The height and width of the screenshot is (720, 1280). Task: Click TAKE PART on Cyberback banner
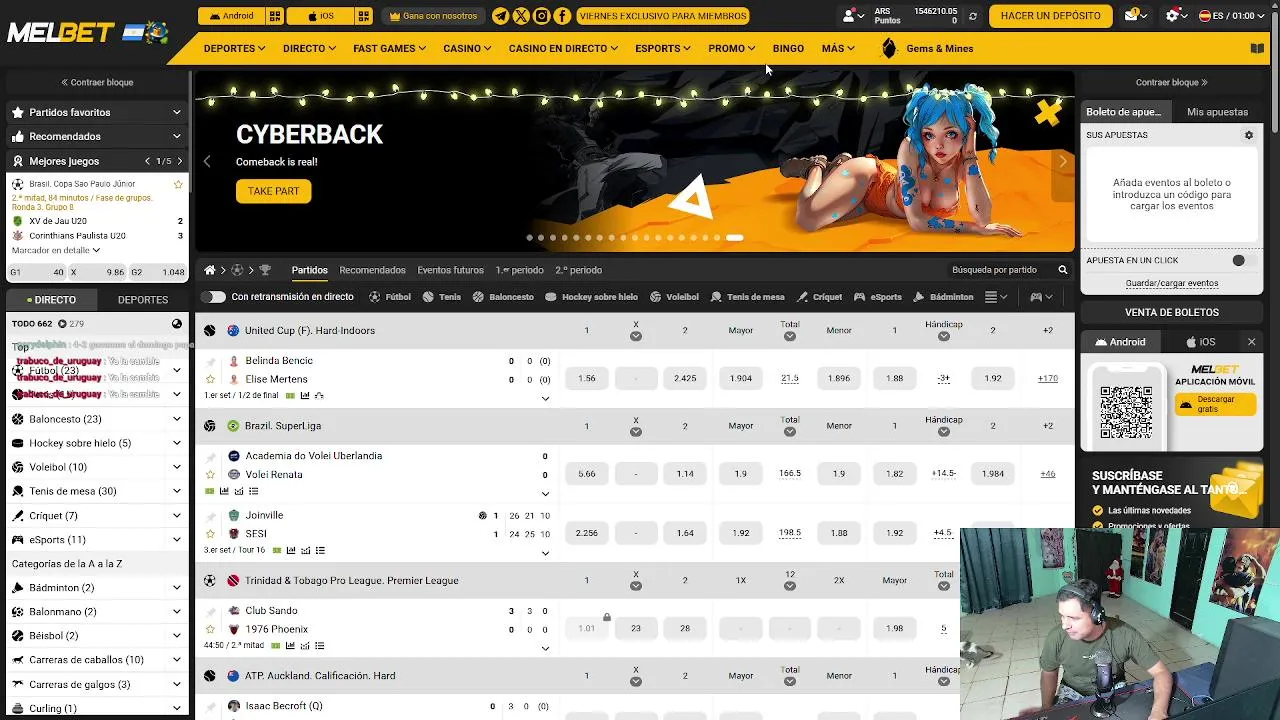(x=273, y=191)
